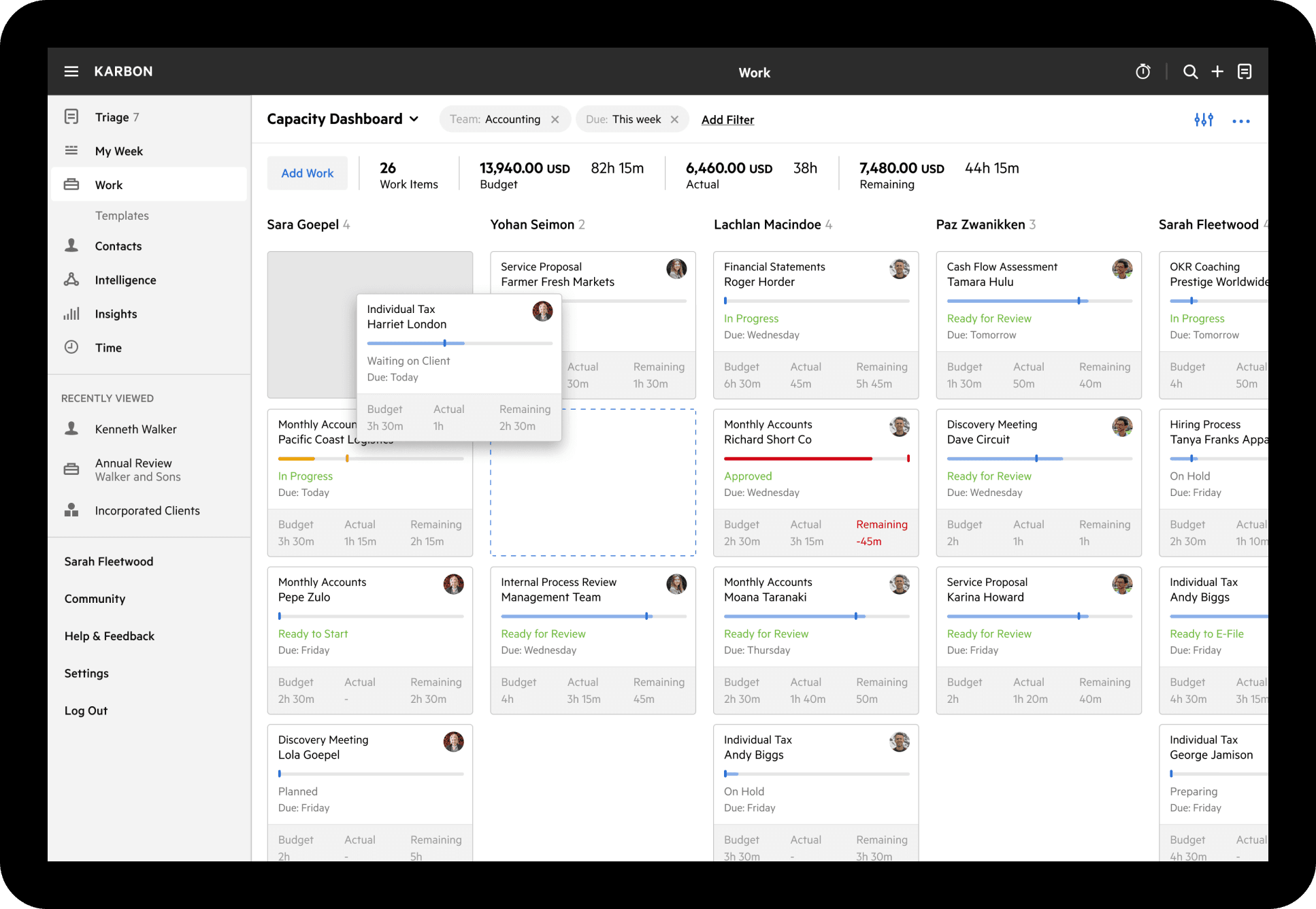
Task: Click the Add Filter link
Action: [x=727, y=120]
